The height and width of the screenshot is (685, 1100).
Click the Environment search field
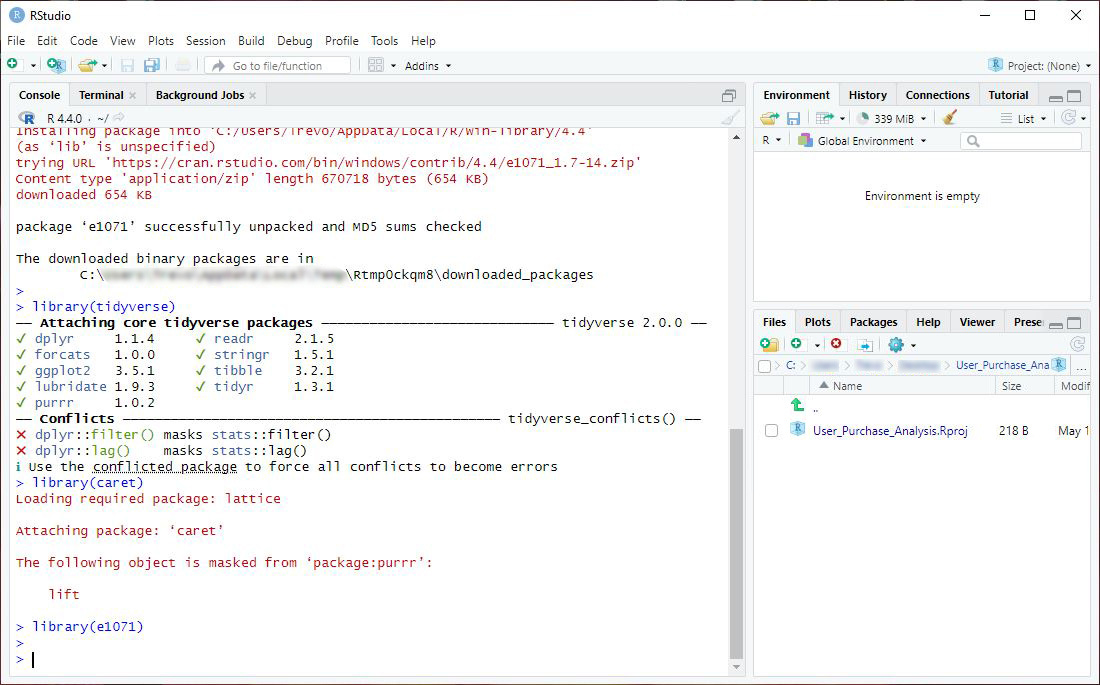pyautogui.click(x=1021, y=141)
